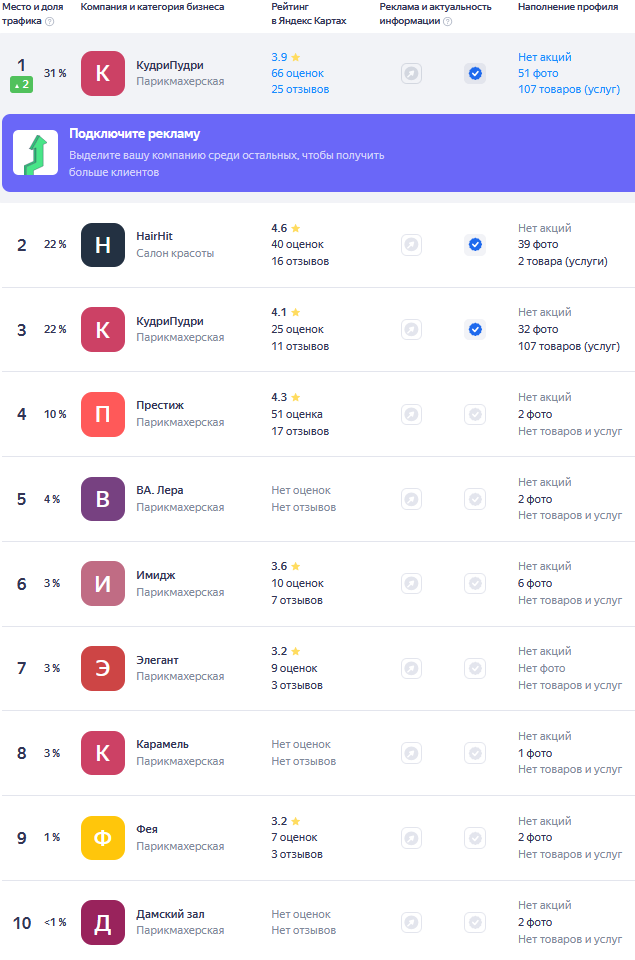Click '7 оценок' in the Фея row
The width and height of the screenshot is (635, 960).
tap(295, 838)
